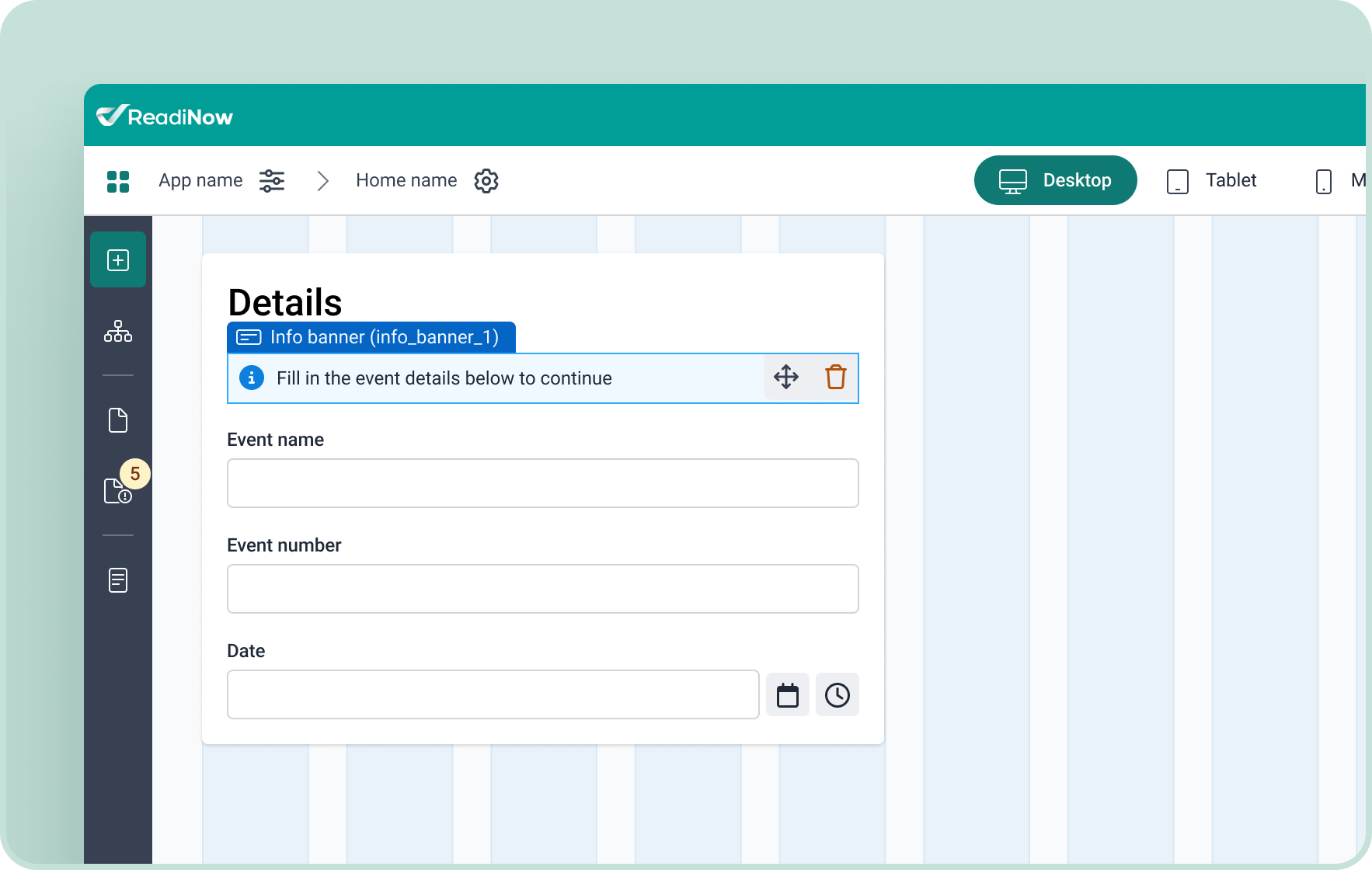Viewport: 1372px width, 870px height.
Task: Click the blank page icon in sidebar
Action: click(118, 420)
